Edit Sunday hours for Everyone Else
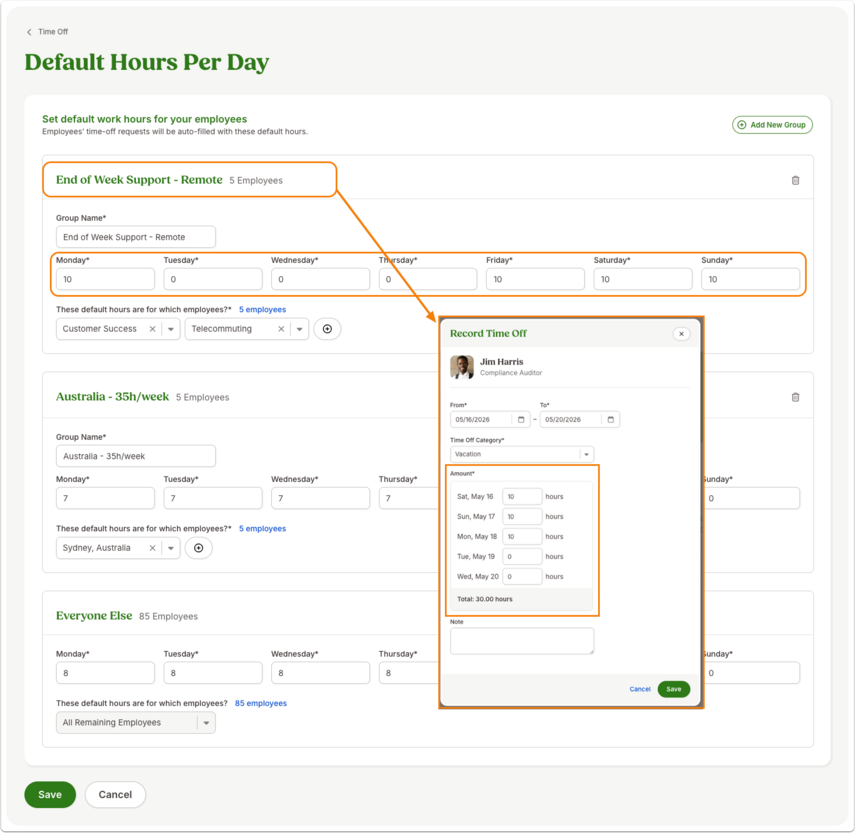This screenshot has width=855, height=833. 751,673
